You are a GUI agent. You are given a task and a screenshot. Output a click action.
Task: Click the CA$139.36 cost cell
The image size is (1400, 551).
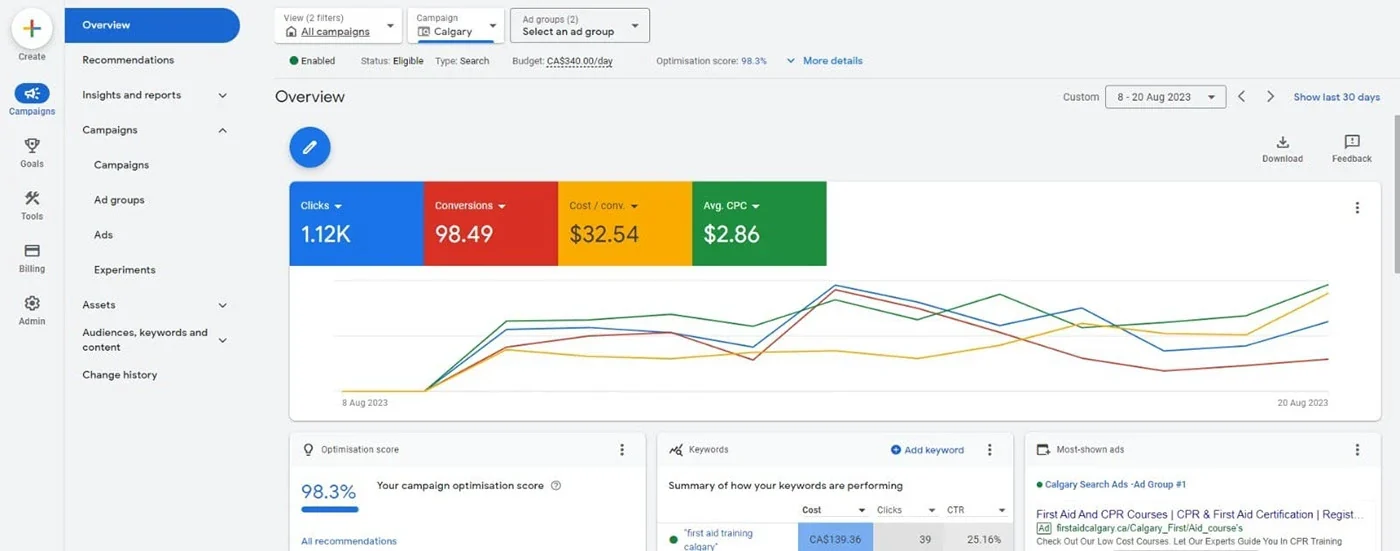pos(835,539)
